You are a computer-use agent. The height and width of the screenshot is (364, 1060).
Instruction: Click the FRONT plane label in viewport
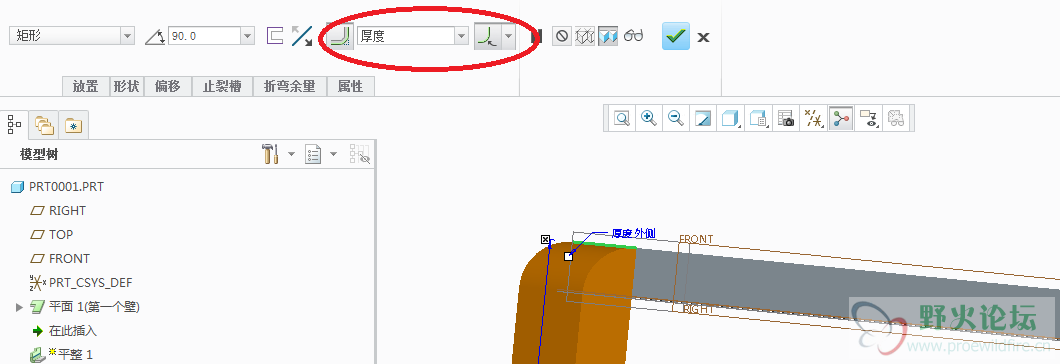pyautogui.click(x=696, y=239)
